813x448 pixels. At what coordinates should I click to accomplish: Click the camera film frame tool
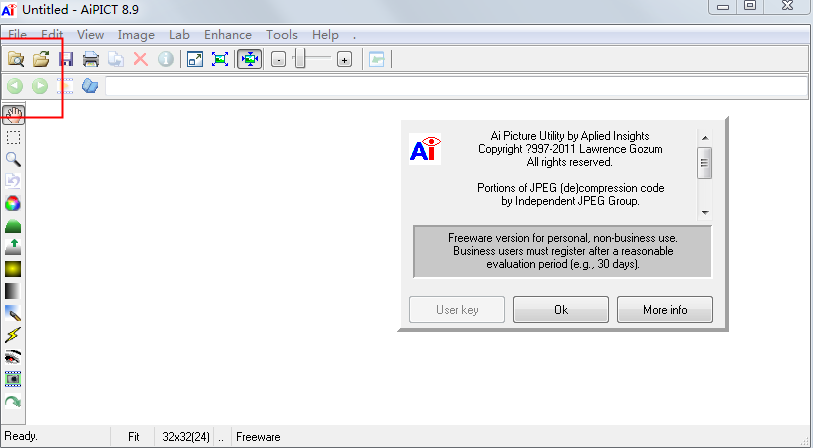coord(13,379)
